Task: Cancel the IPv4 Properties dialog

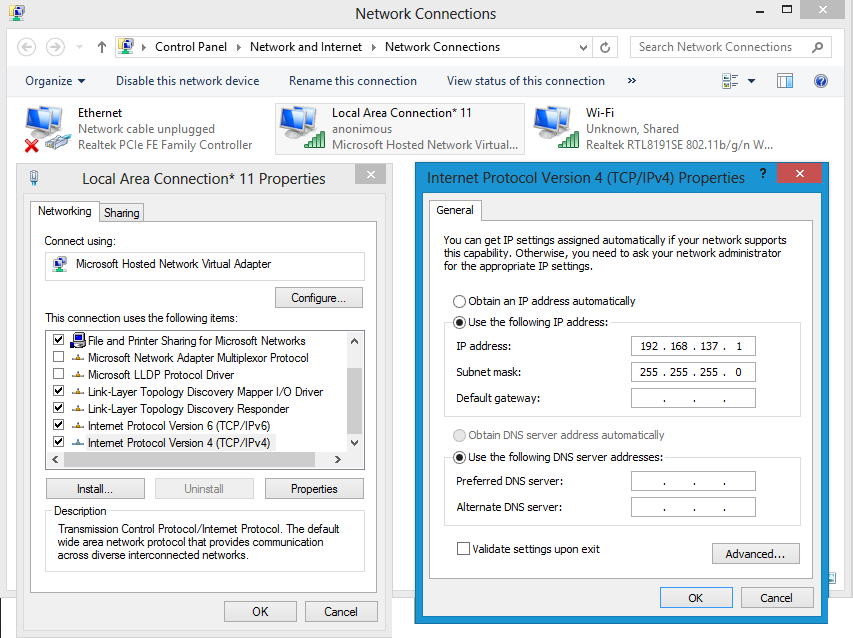Action: [776, 598]
